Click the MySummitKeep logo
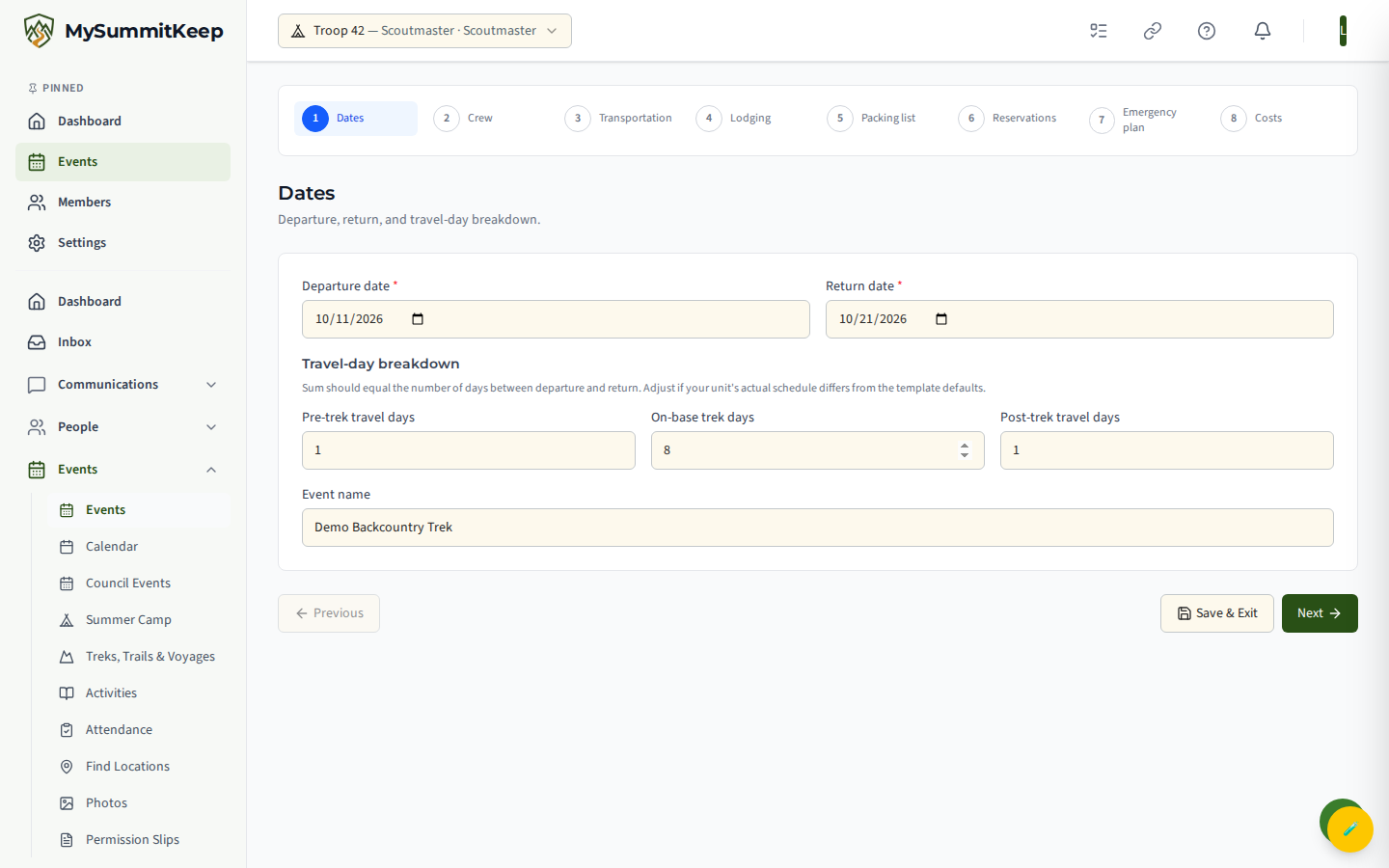The image size is (1389, 868). pyautogui.click(x=123, y=31)
